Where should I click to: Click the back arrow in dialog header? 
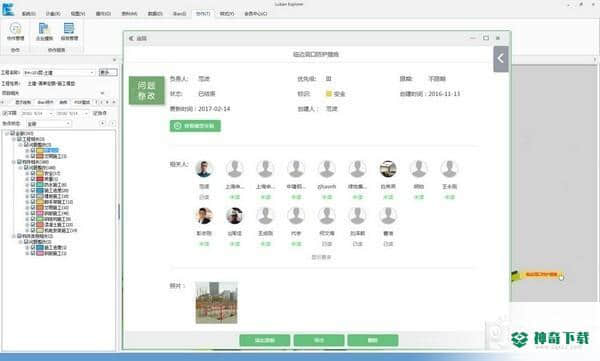tap(131, 38)
